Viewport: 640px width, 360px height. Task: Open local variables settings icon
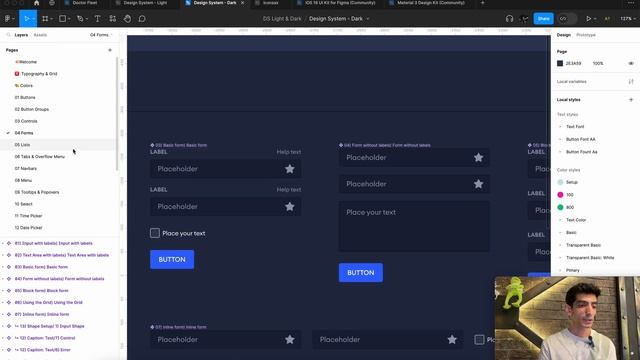pyautogui.click(x=631, y=82)
